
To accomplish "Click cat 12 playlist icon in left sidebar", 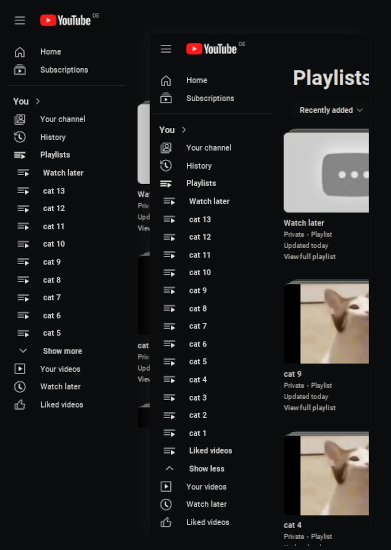I will click(x=23, y=208).
